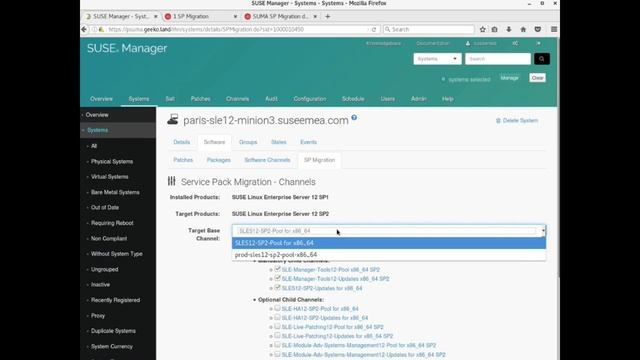640x360 pixels.
Task: Open a new browser tab with the plus
Action: (328, 16)
